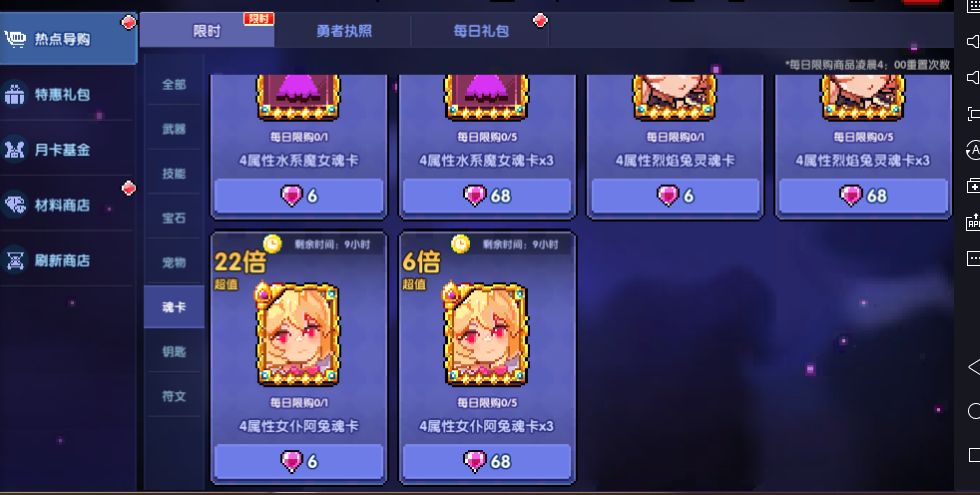Viewport: 980px width, 495px height.
Task: Switch to the 勇者执照 tab
Action: click(x=343, y=30)
